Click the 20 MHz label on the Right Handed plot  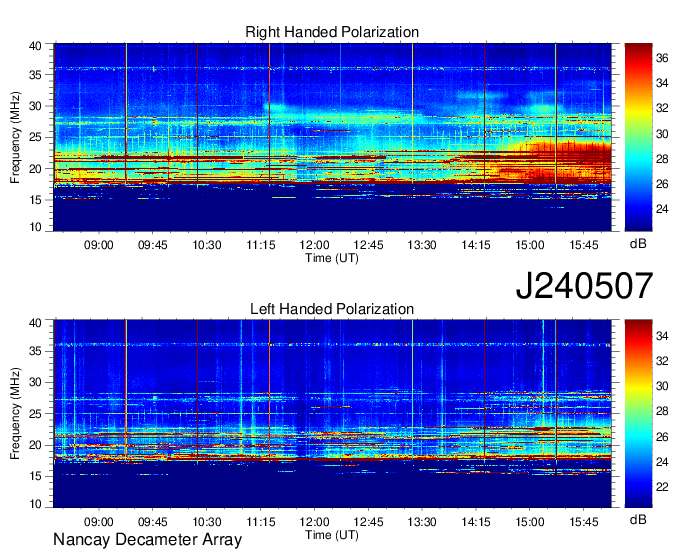click(x=35, y=169)
